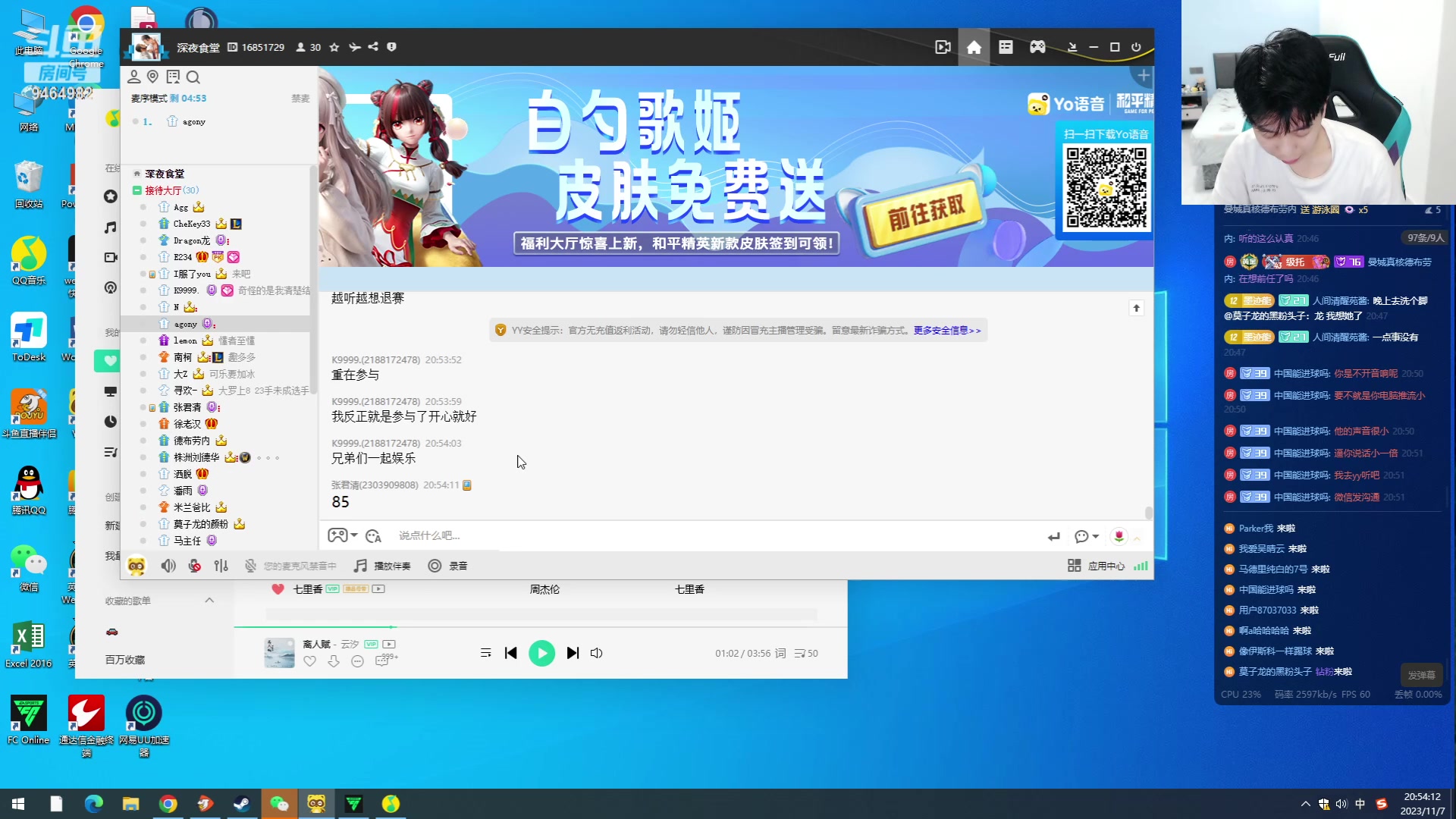
Task: Open song comments 999+ icon
Action: point(385,660)
